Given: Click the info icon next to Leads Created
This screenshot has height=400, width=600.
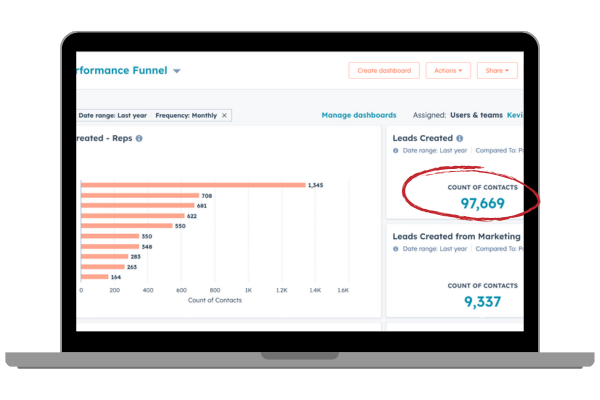Looking at the screenshot, I should (x=460, y=138).
